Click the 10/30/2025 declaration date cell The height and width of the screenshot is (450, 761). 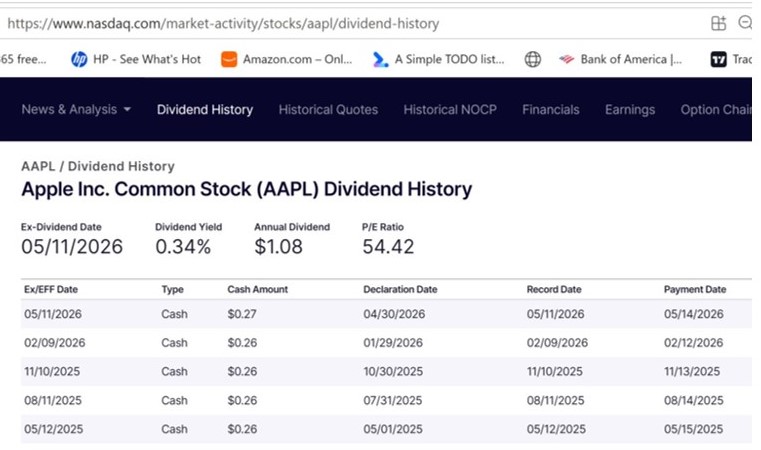pos(393,371)
